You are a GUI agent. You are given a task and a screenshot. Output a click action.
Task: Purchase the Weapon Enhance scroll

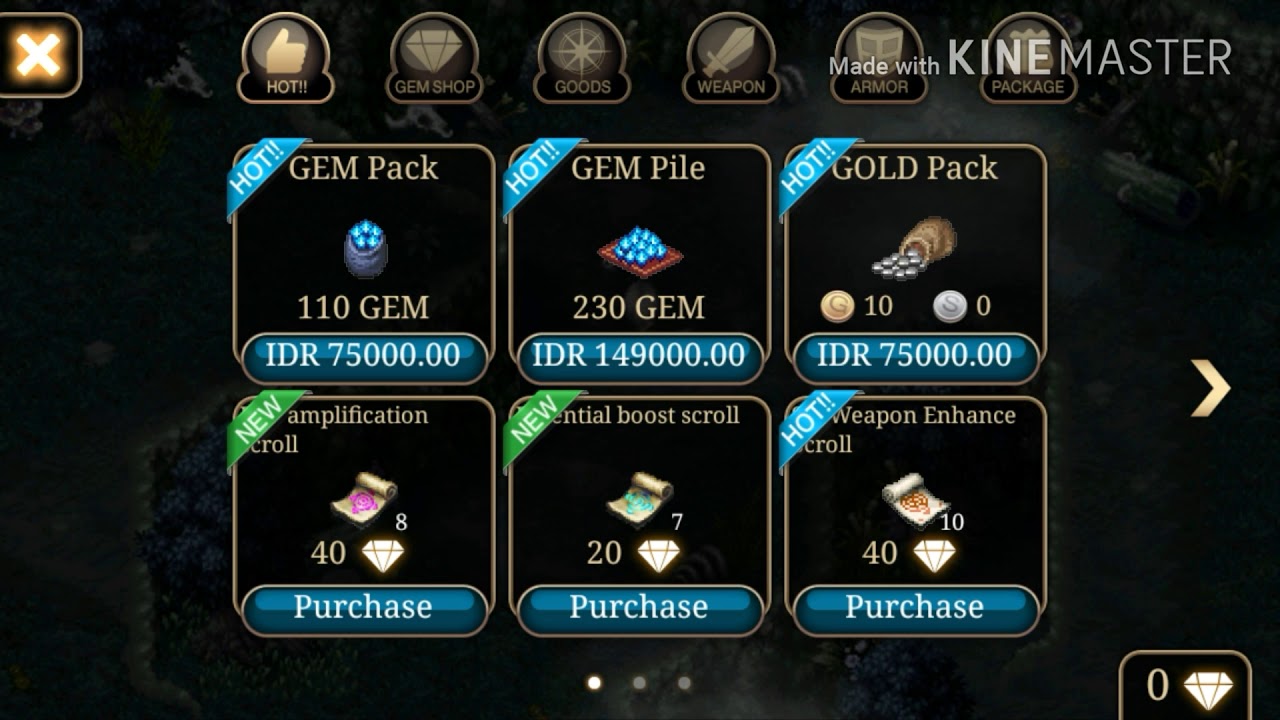(x=915, y=608)
